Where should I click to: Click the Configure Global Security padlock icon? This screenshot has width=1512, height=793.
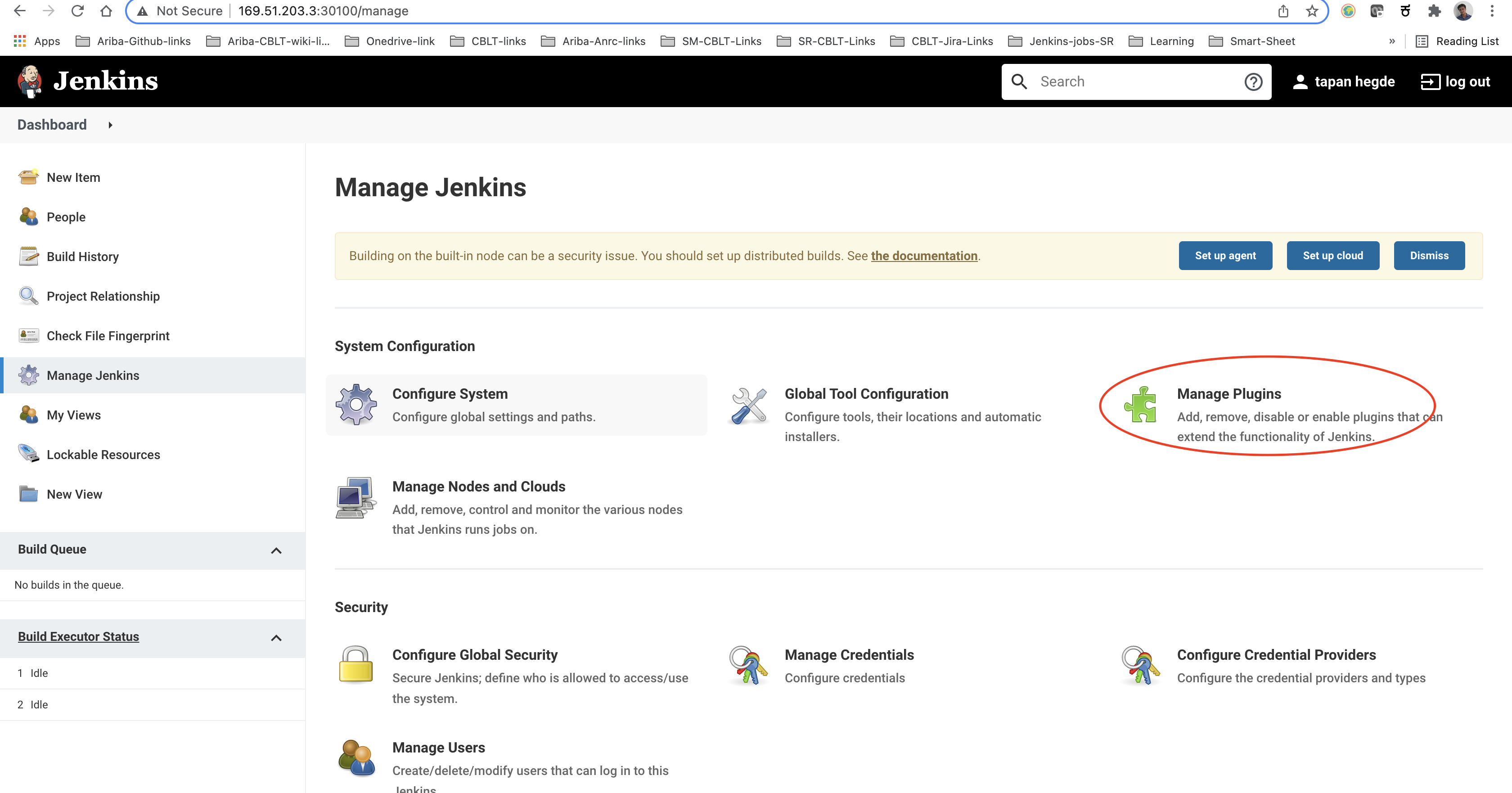point(355,665)
